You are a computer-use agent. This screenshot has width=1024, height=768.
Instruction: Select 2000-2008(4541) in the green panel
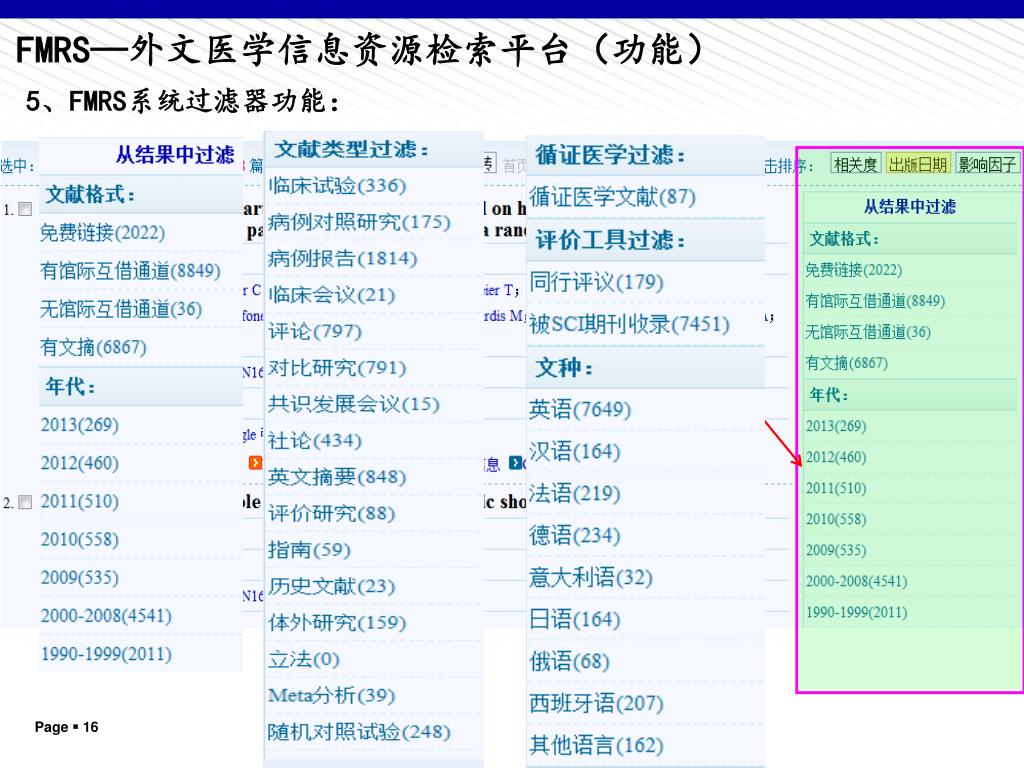click(856, 581)
